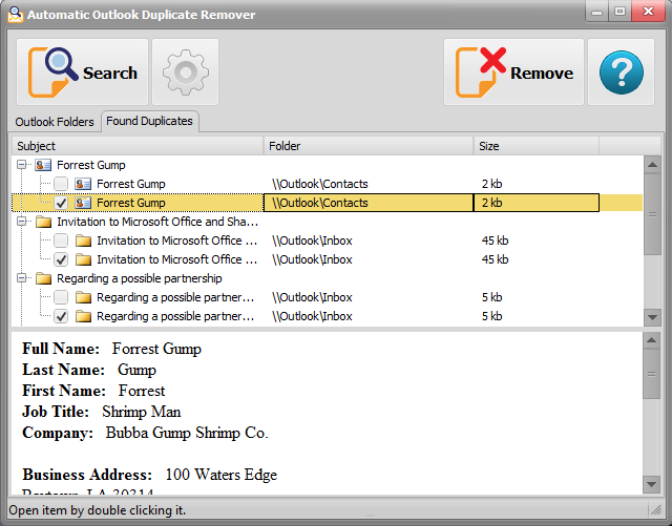Maximize the Duplicate Remover window
The height and width of the screenshot is (526, 672).
pos(620,12)
